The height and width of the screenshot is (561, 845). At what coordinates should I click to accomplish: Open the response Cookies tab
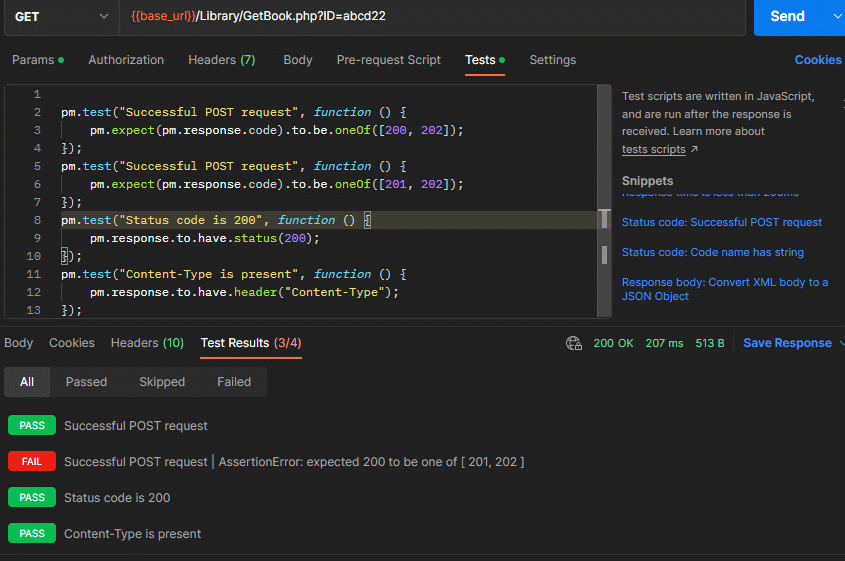pos(72,343)
